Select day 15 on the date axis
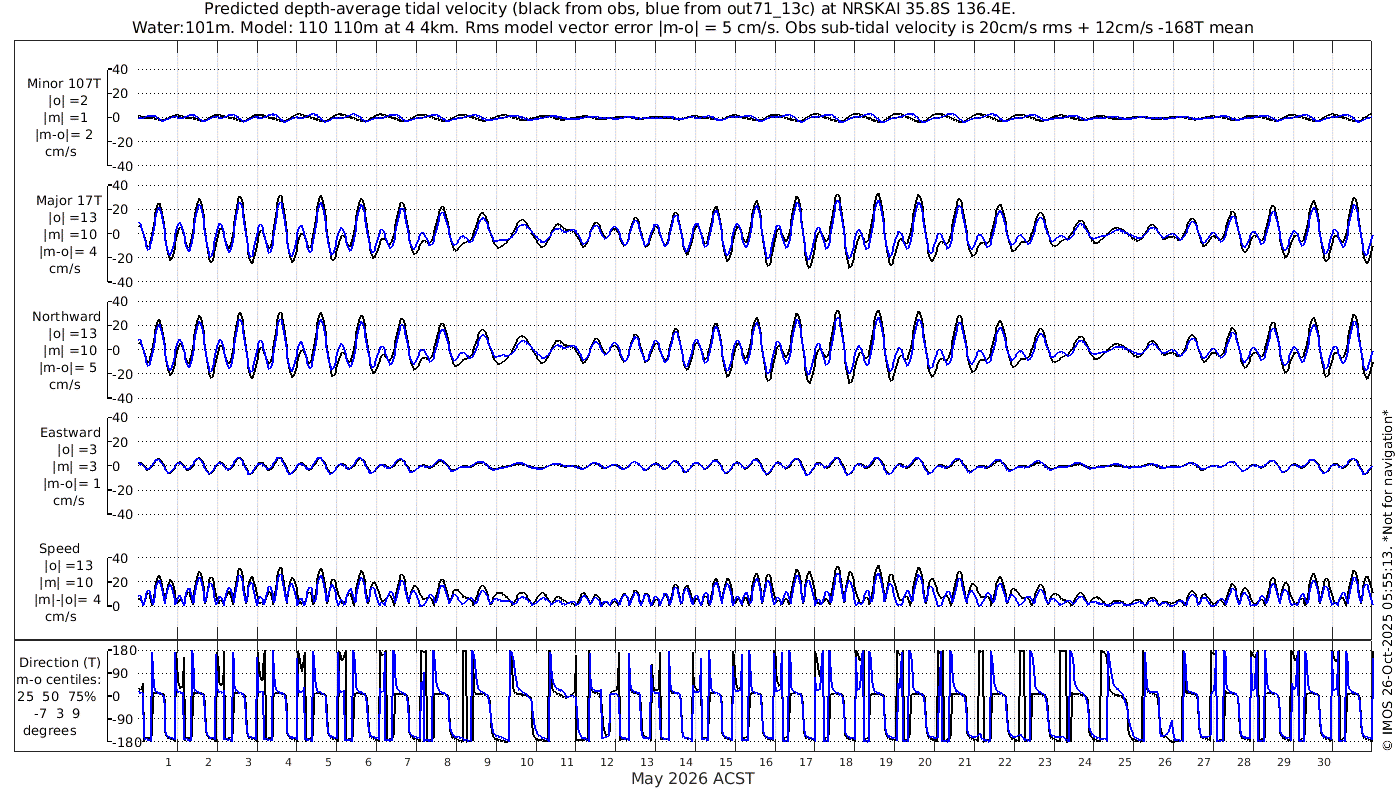Viewport: 1400px width, 800px height. click(x=726, y=762)
